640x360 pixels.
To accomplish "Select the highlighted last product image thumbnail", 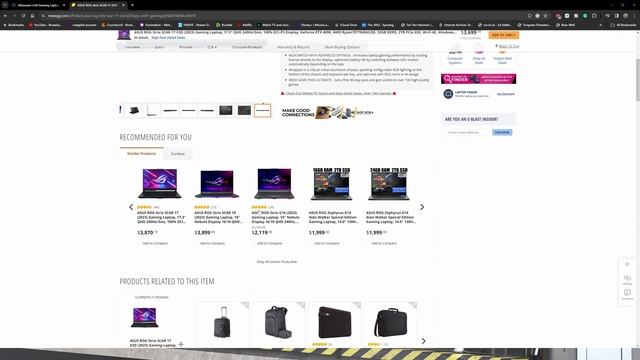I will click(262, 111).
